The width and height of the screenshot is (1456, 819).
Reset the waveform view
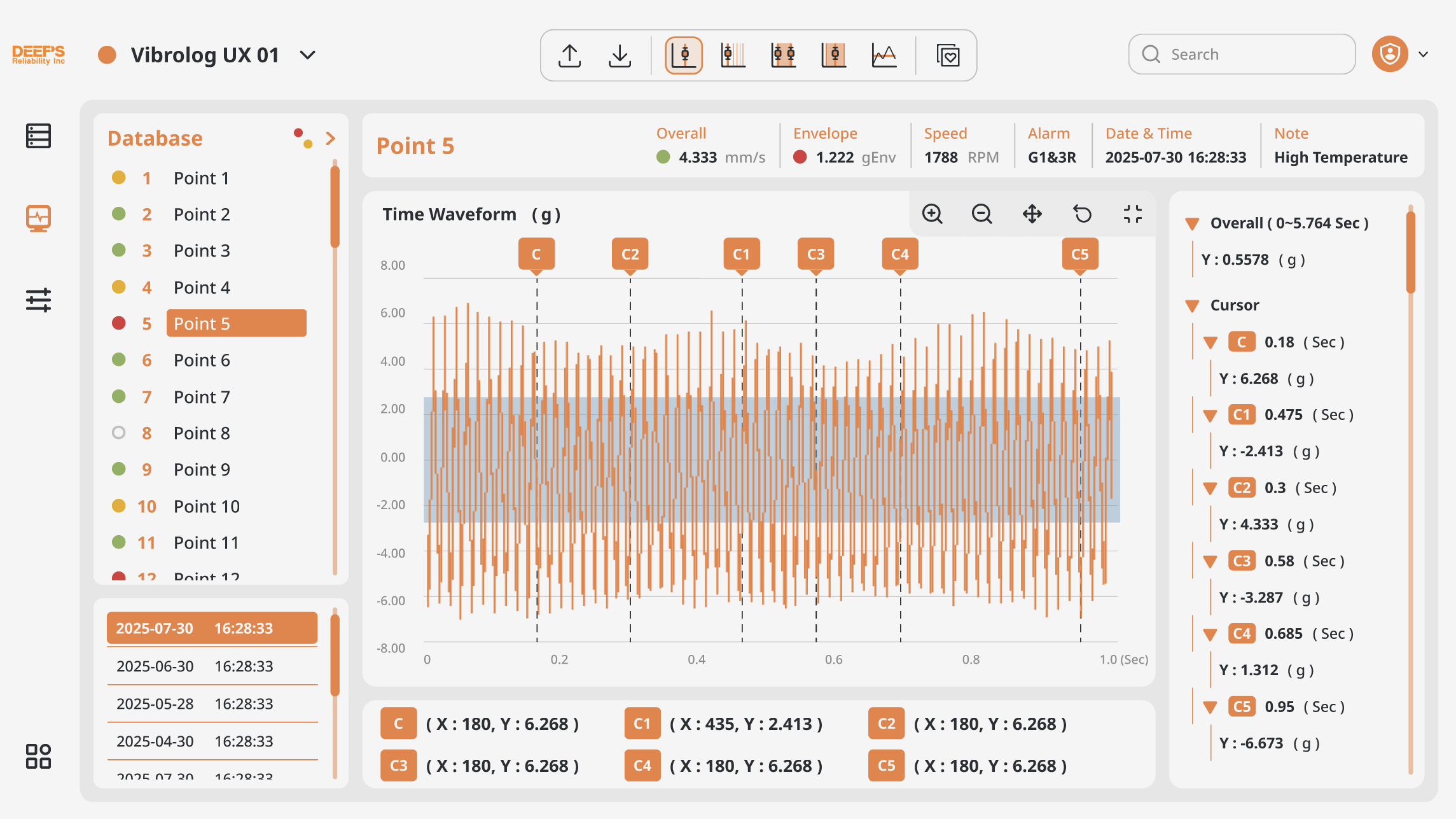point(1083,214)
